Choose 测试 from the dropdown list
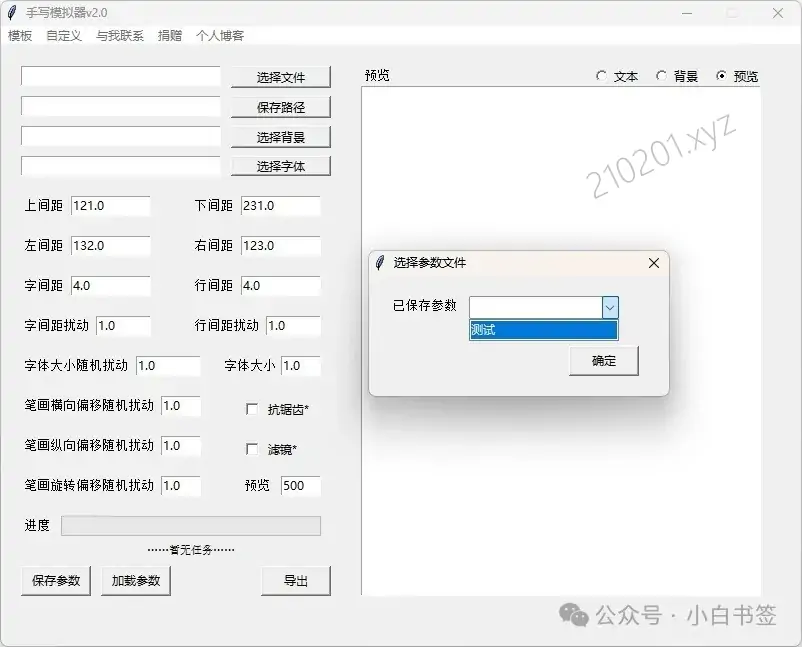This screenshot has height=647, width=802. (543, 330)
